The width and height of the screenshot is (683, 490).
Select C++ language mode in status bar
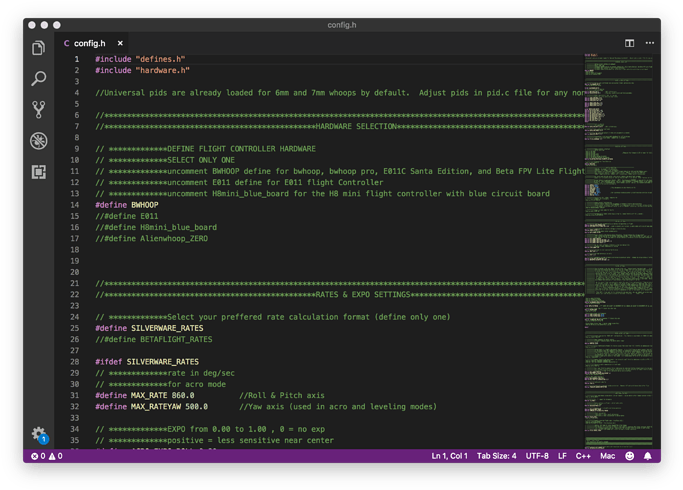(583, 456)
